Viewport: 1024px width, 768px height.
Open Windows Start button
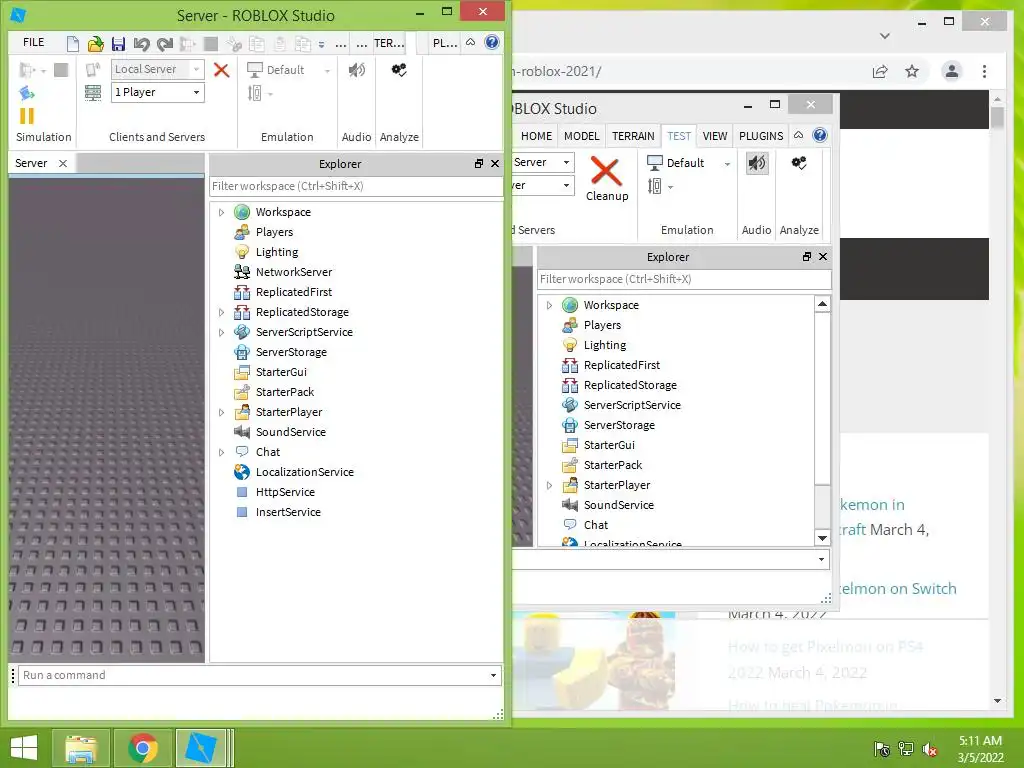click(x=24, y=748)
